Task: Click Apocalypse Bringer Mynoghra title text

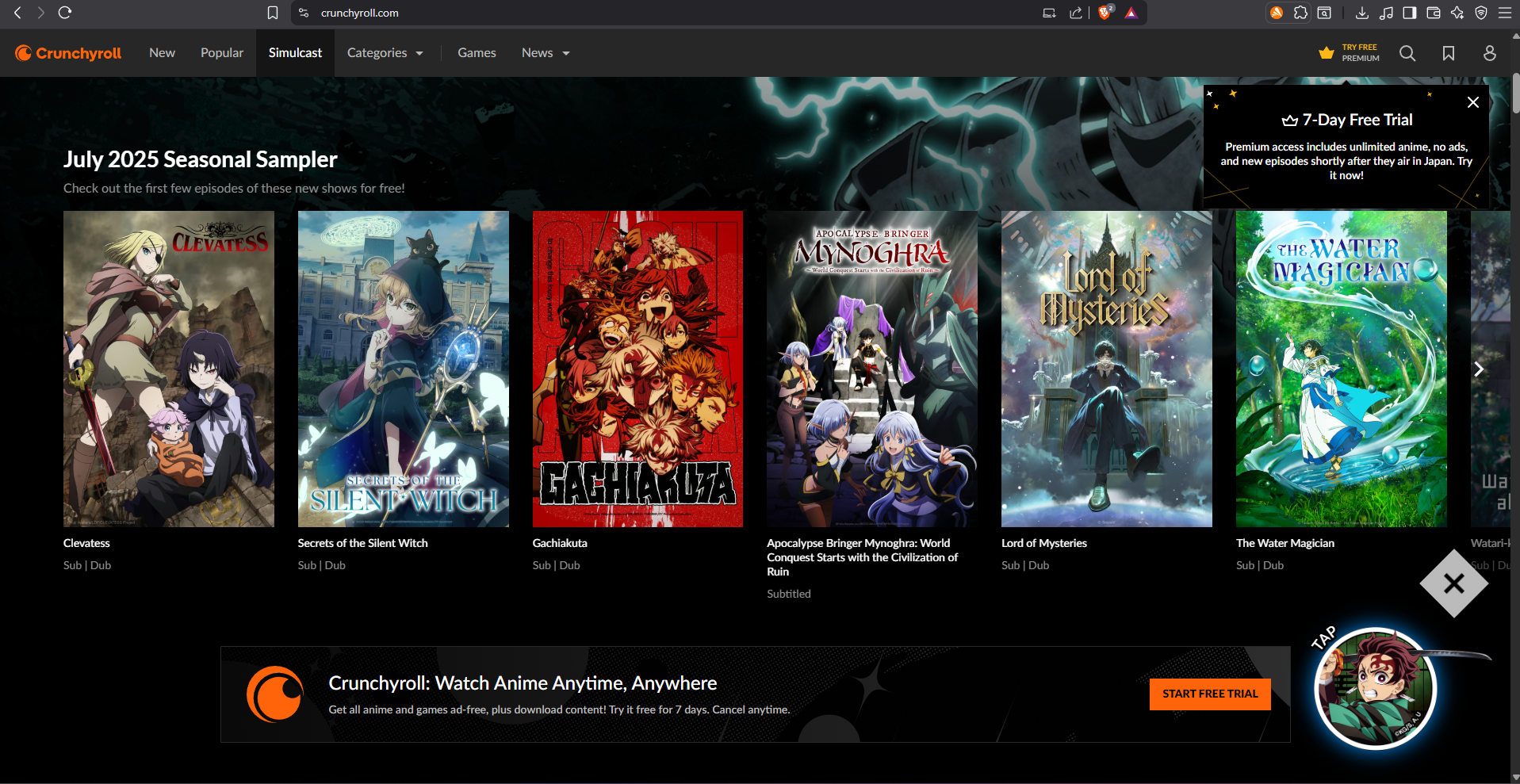Action: coord(863,557)
